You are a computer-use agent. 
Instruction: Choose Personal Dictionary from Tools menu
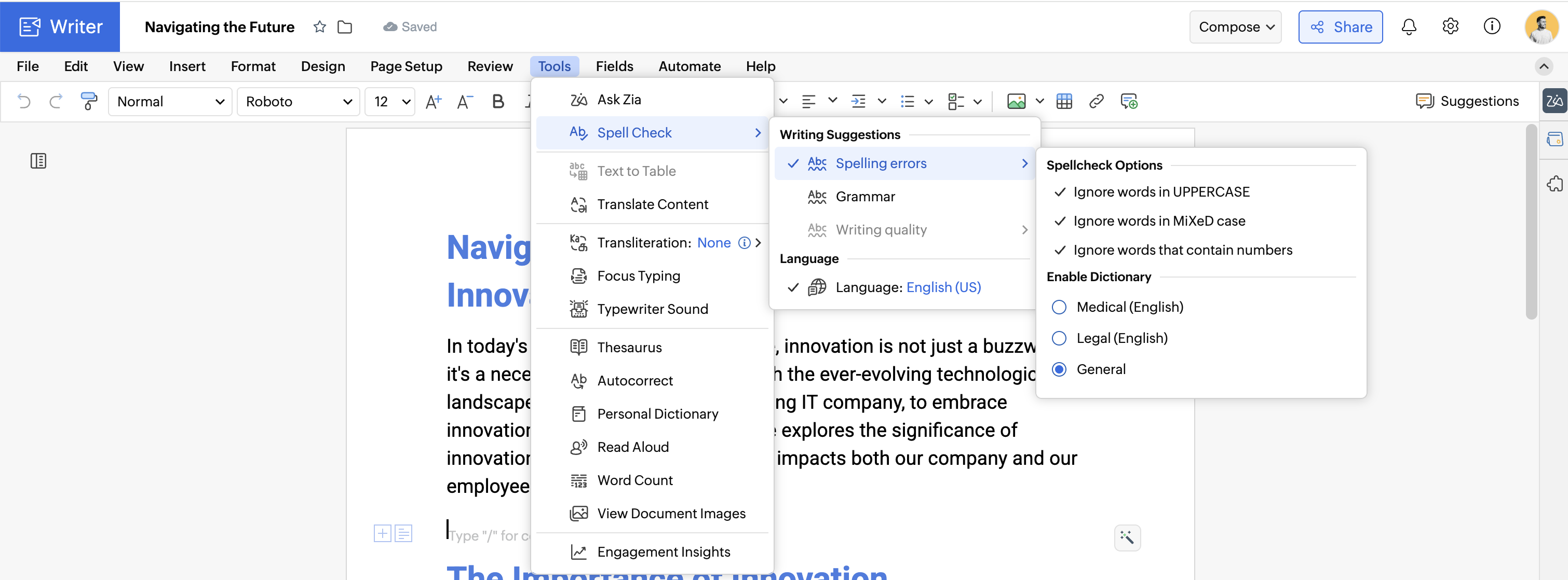point(657,414)
